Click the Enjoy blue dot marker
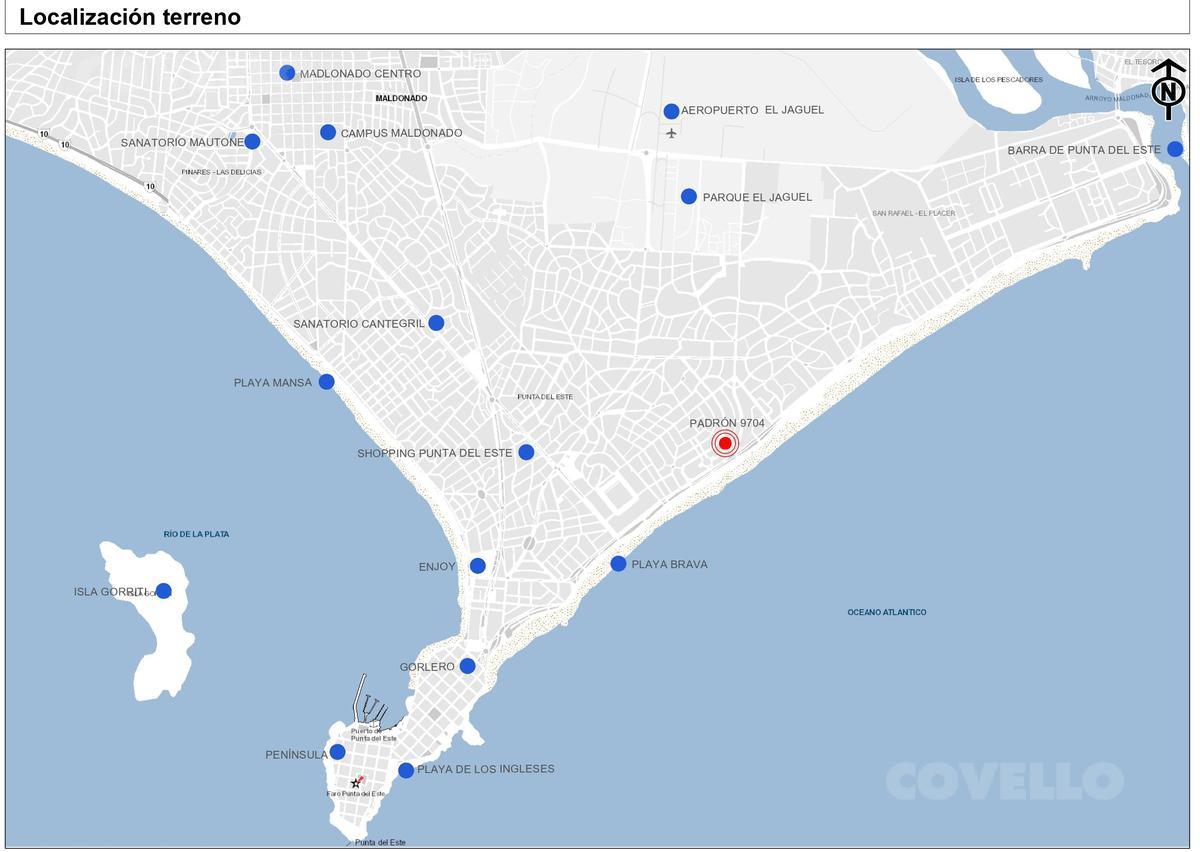 tap(478, 565)
